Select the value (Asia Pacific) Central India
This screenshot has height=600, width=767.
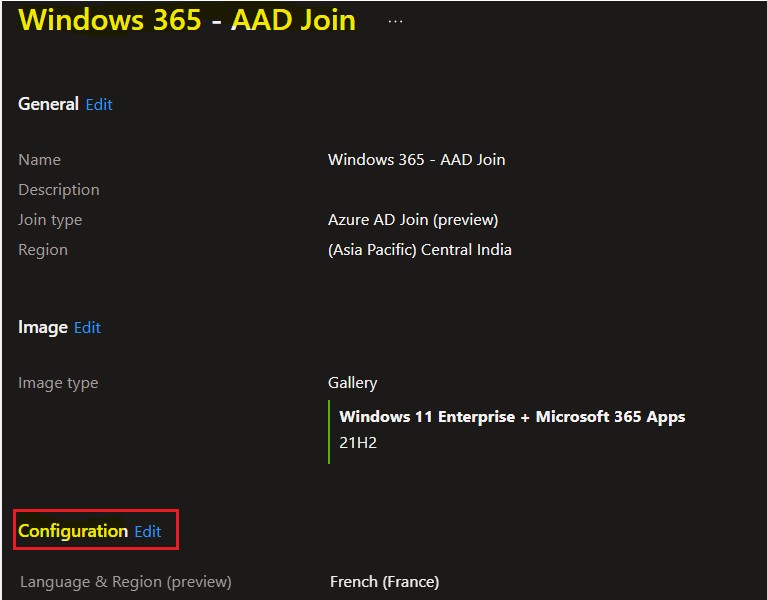pos(420,250)
